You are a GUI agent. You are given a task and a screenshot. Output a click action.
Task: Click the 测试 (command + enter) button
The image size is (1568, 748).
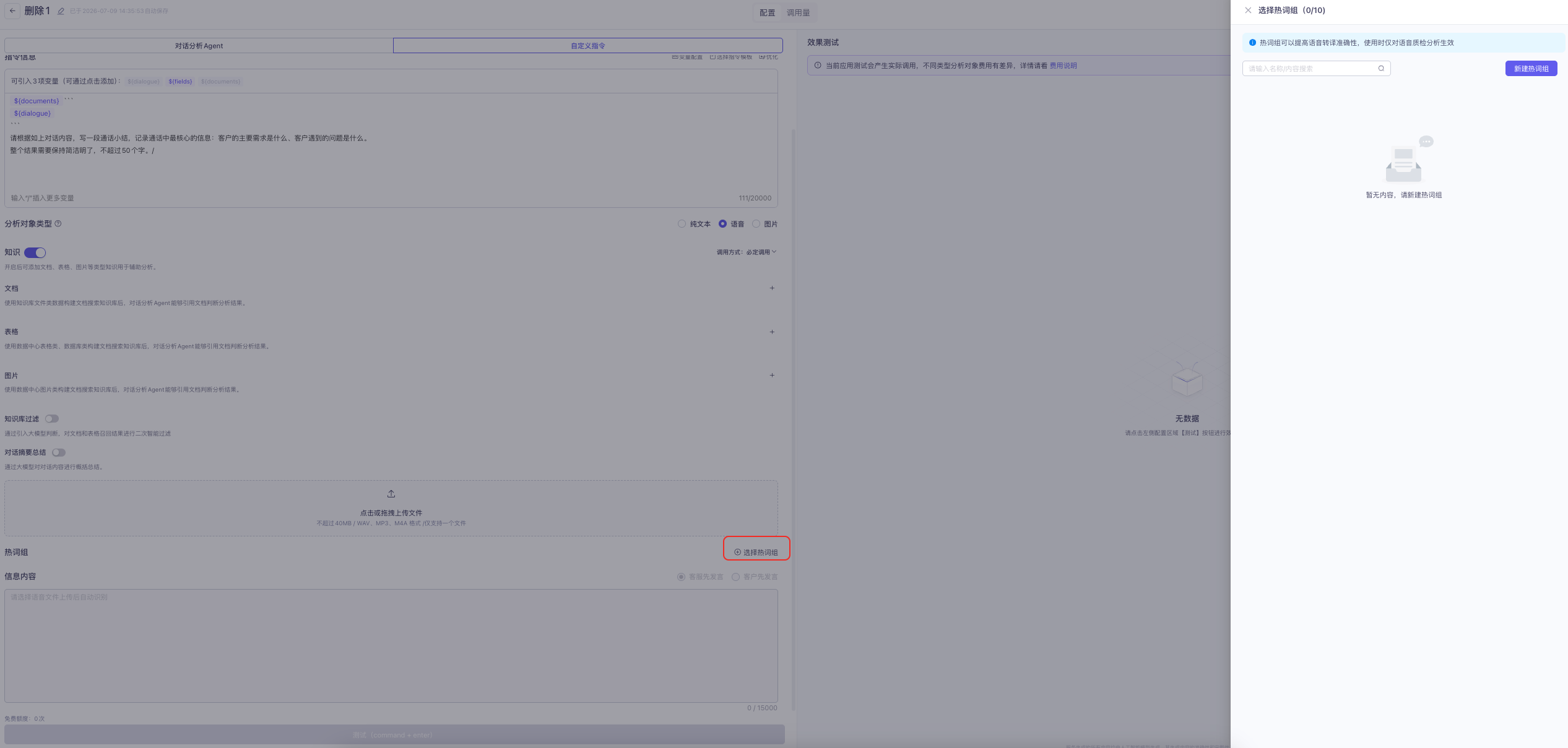pos(394,735)
